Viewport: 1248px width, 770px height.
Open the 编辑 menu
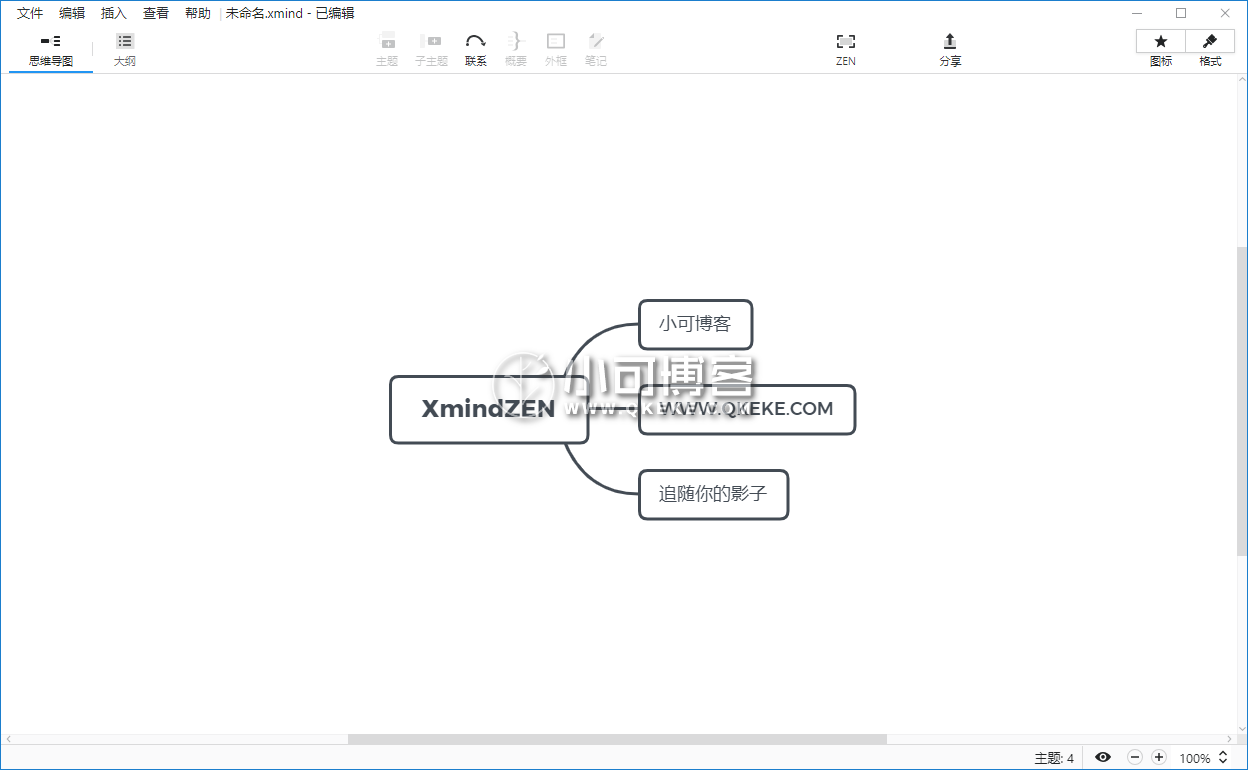click(72, 13)
